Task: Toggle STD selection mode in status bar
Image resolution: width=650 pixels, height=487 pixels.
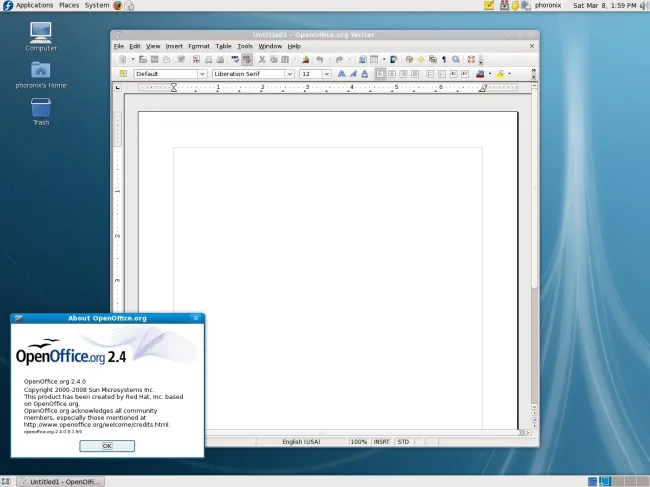Action: point(403,441)
